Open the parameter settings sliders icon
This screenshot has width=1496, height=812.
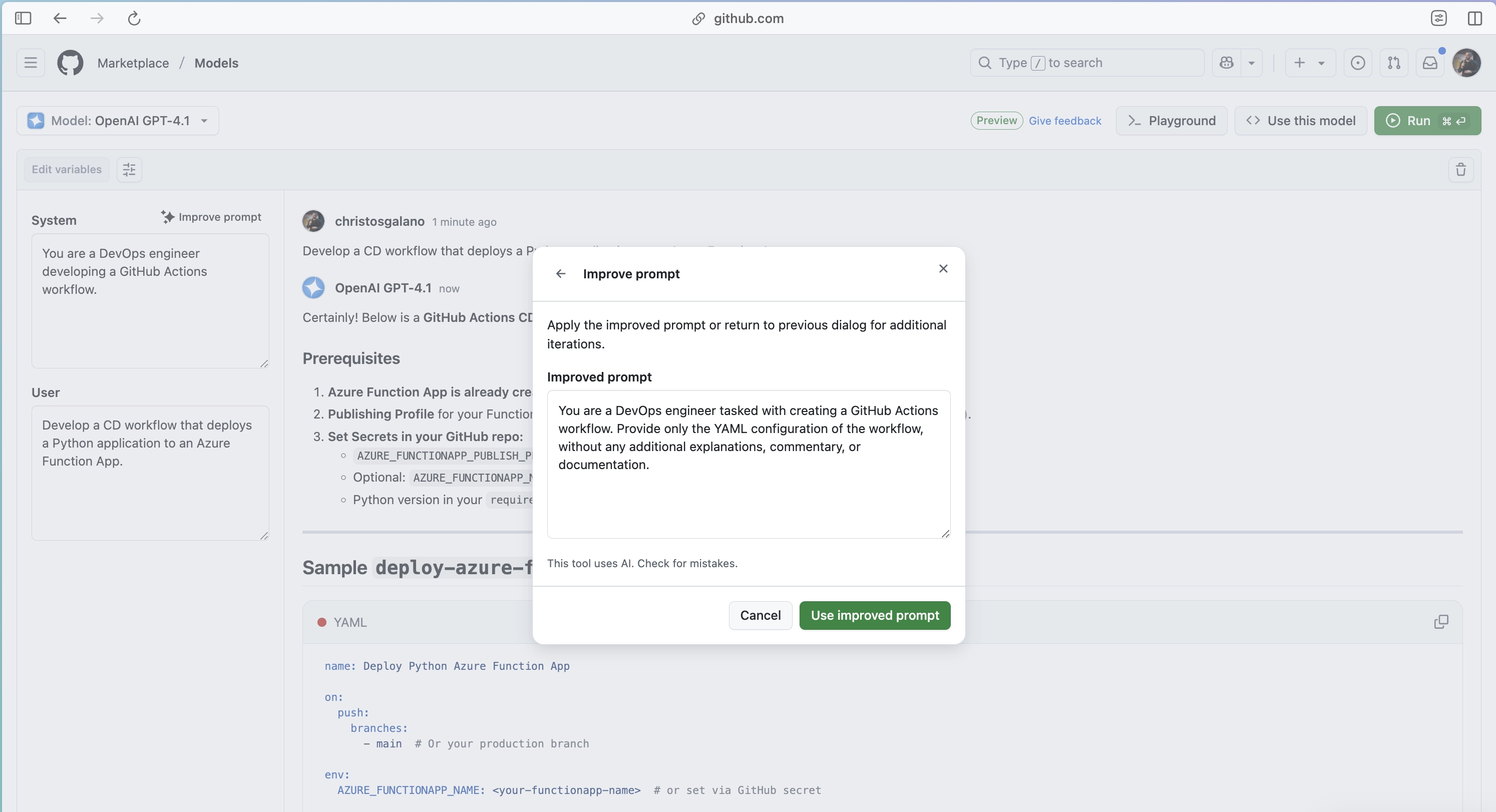click(x=129, y=170)
